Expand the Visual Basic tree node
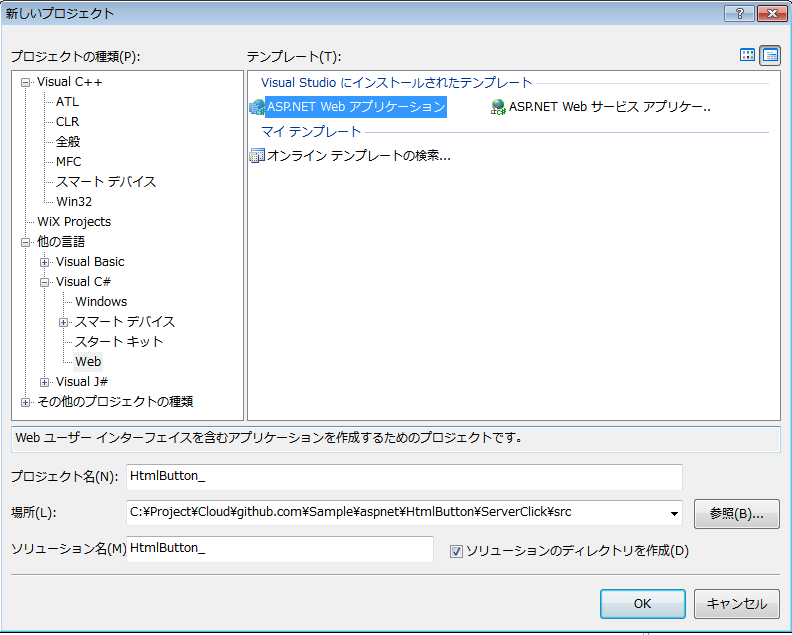 pyautogui.click(x=44, y=262)
